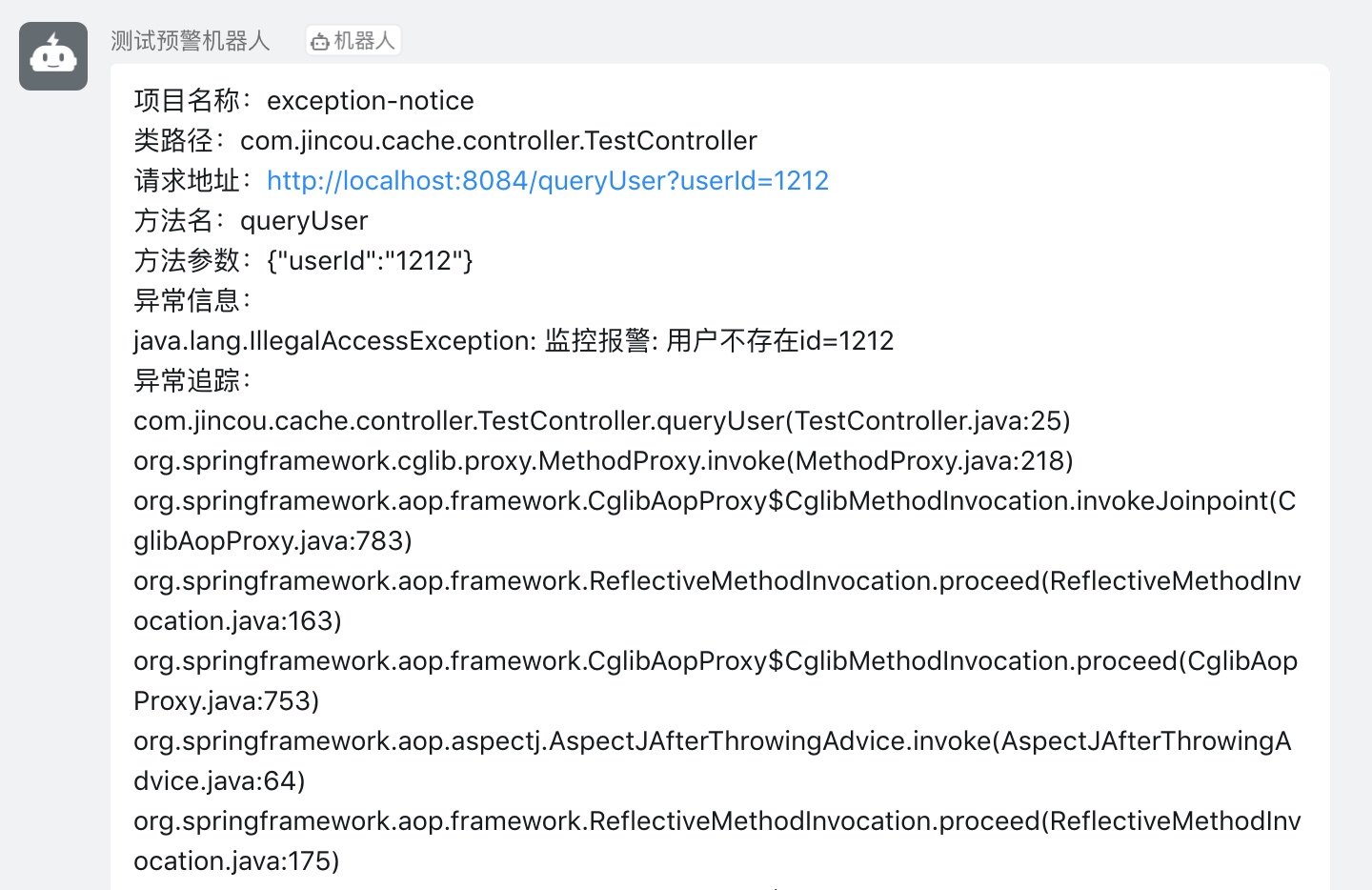The width and height of the screenshot is (1372, 890).
Task: Select the 方法参数 userId JSON text
Action: (x=370, y=261)
